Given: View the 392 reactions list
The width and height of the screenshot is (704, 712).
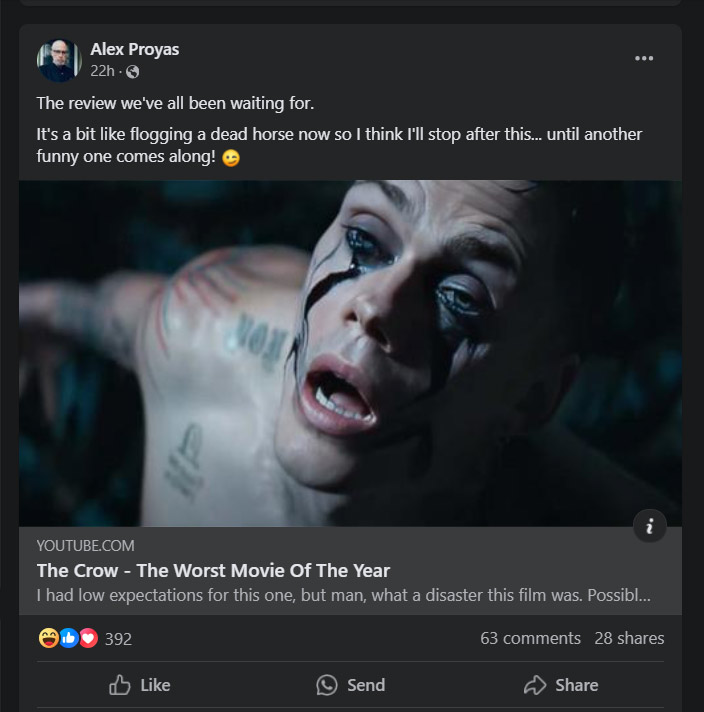Looking at the screenshot, I should (x=118, y=638).
